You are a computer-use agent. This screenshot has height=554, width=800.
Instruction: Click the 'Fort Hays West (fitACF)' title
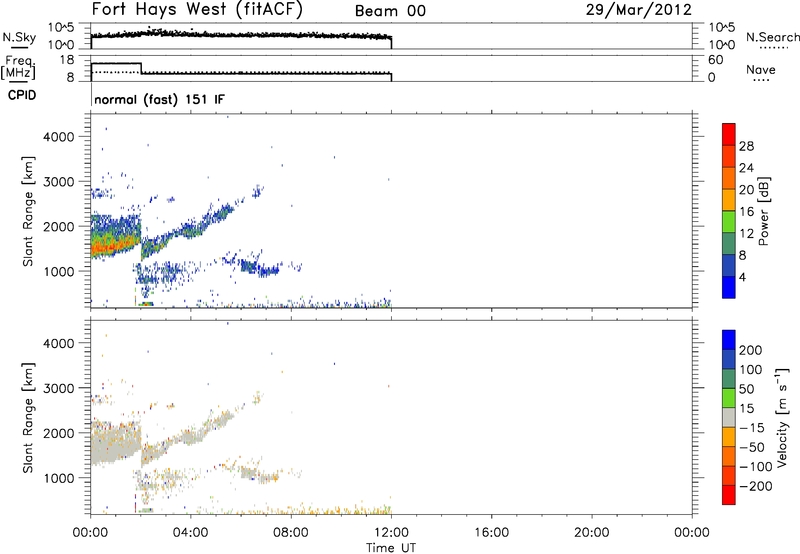tap(197, 10)
